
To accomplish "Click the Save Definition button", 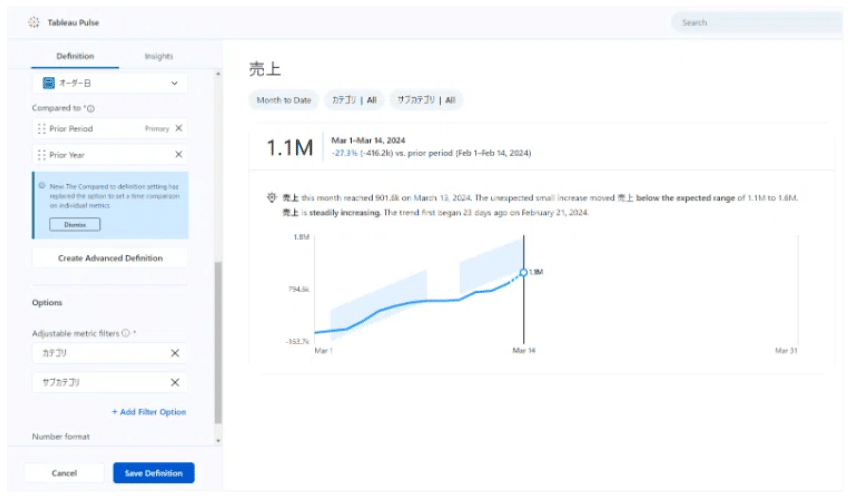I will (x=153, y=473).
